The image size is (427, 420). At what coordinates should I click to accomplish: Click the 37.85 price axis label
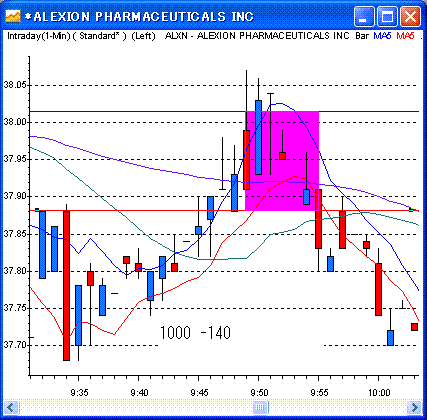(x=15, y=234)
